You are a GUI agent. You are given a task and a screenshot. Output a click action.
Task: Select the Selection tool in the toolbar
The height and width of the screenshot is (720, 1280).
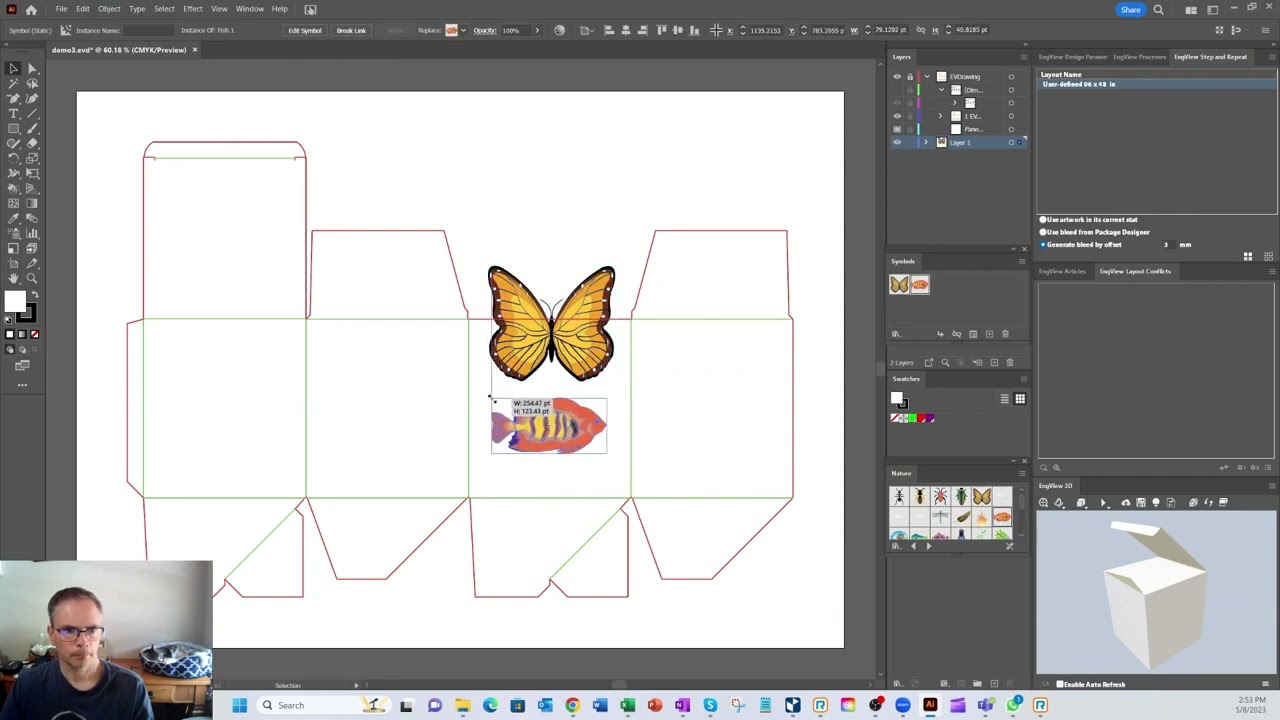(14, 69)
